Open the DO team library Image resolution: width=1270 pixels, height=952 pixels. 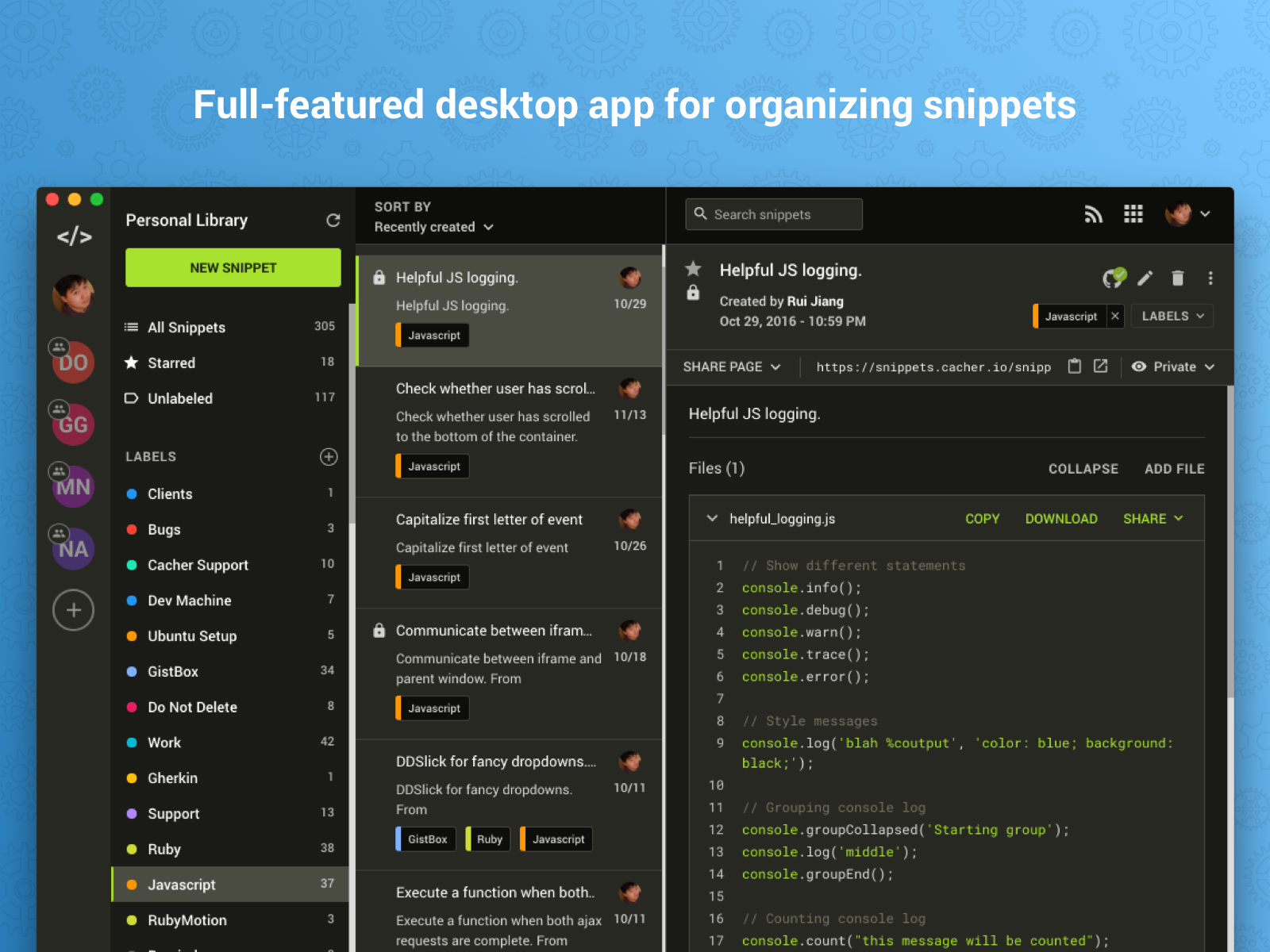pyautogui.click(x=73, y=363)
